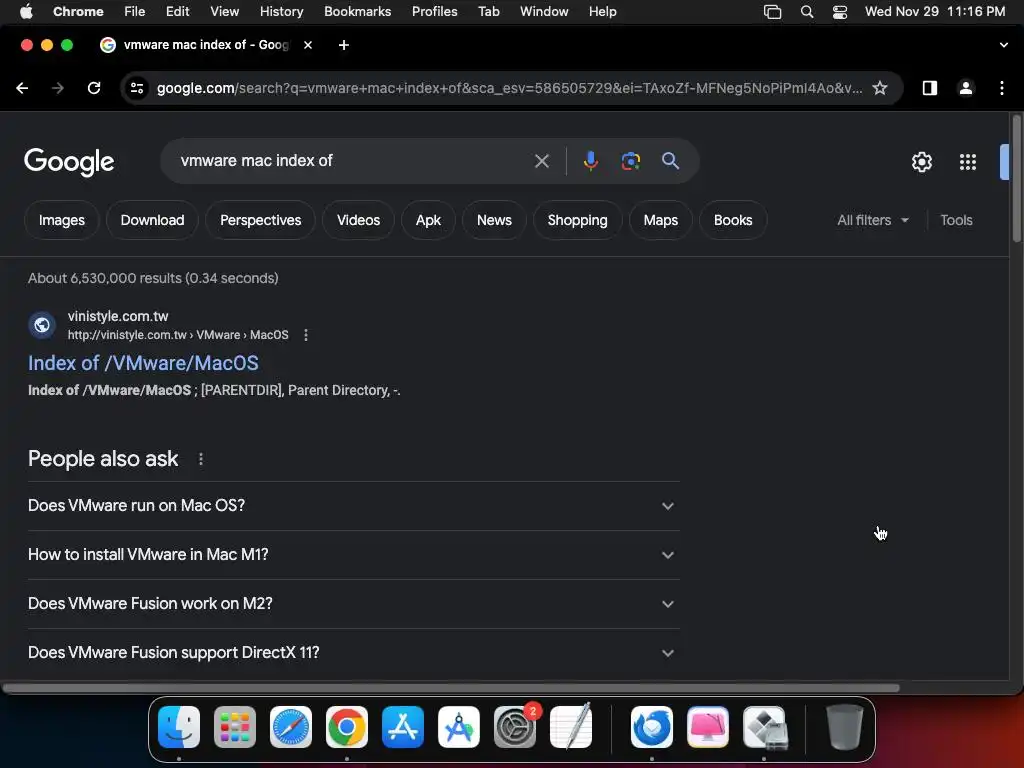
Task: Select the Perspectives filter
Action: point(261,221)
